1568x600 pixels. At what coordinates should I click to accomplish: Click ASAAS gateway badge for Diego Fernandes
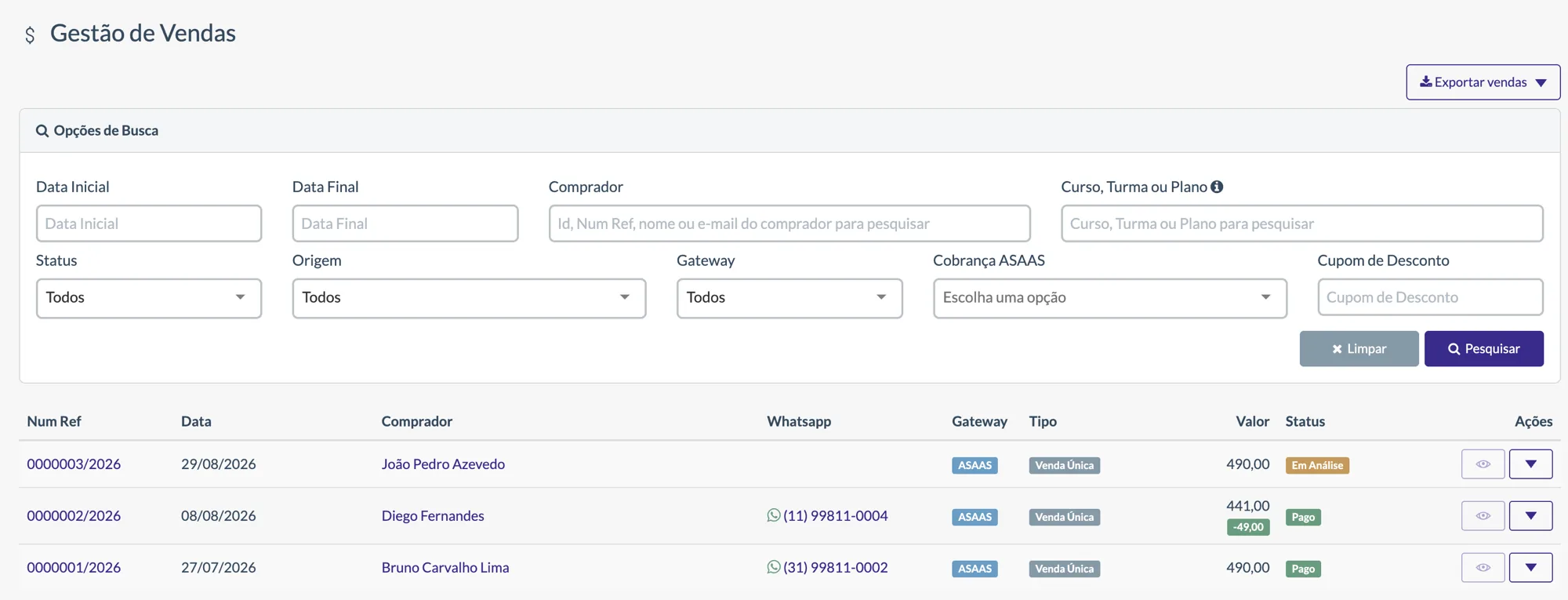coord(975,517)
